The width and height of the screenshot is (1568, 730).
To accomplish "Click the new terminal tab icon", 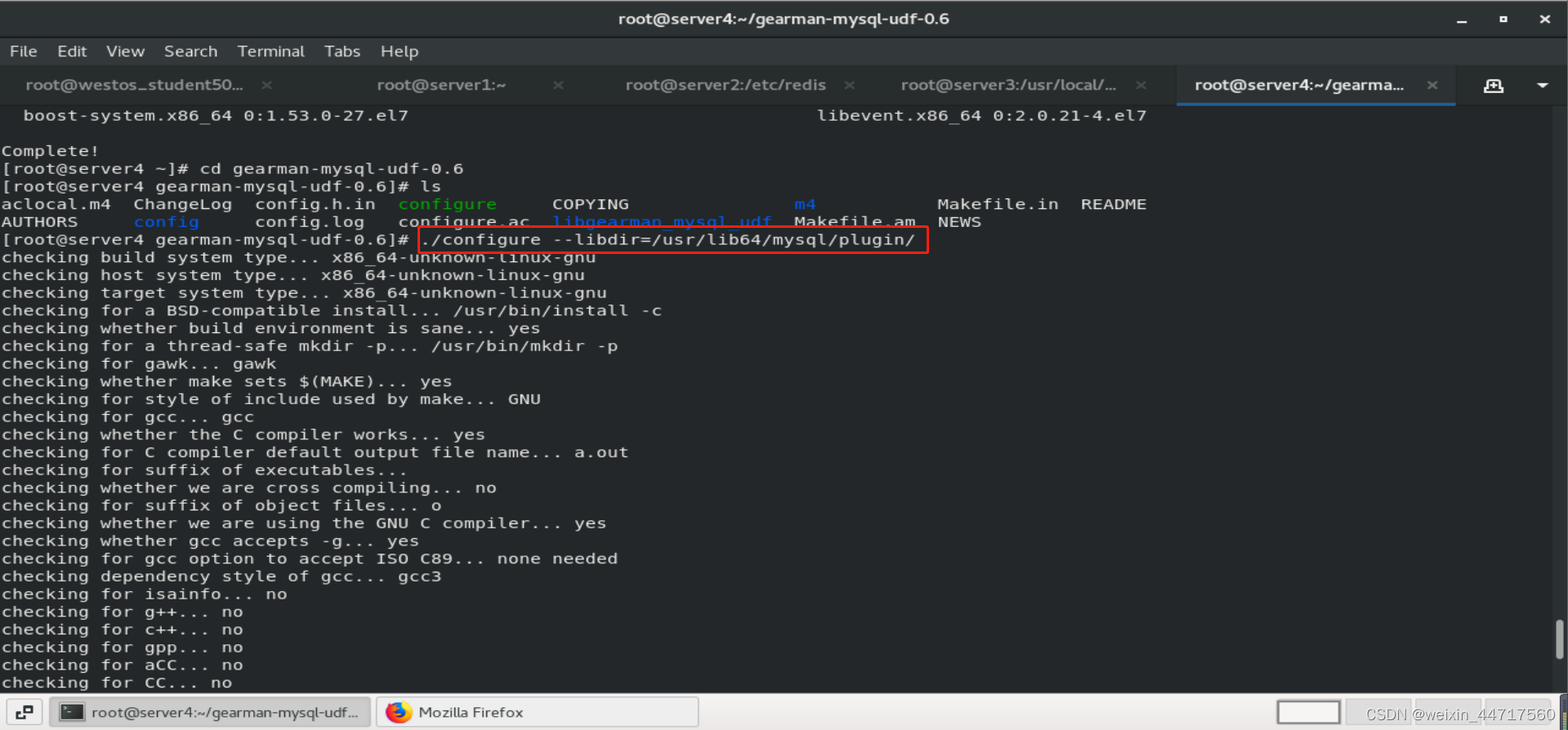I will click(1494, 86).
